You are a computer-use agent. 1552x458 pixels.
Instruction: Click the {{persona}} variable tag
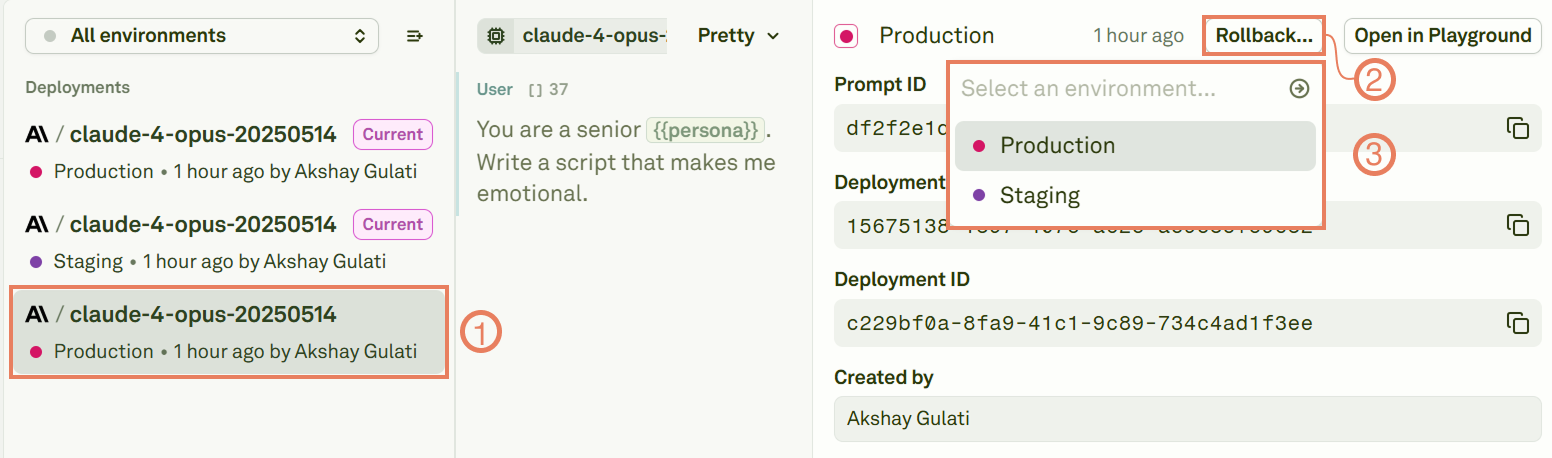click(x=705, y=130)
